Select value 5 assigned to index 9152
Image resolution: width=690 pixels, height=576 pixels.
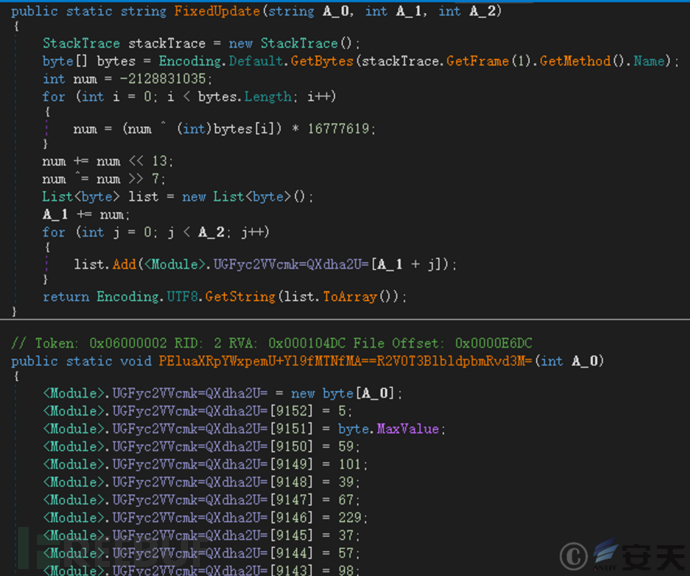(342, 411)
